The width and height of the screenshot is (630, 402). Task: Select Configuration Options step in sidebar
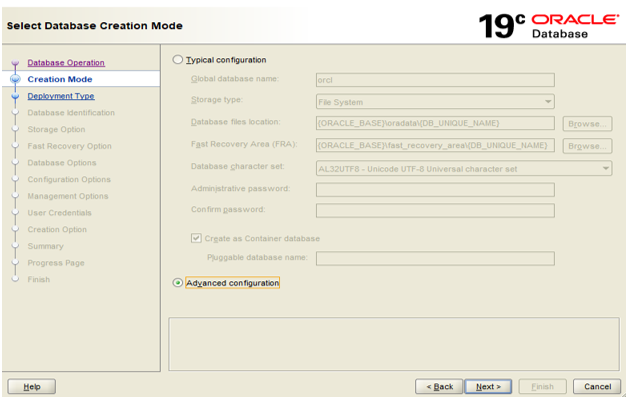point(69,180)
